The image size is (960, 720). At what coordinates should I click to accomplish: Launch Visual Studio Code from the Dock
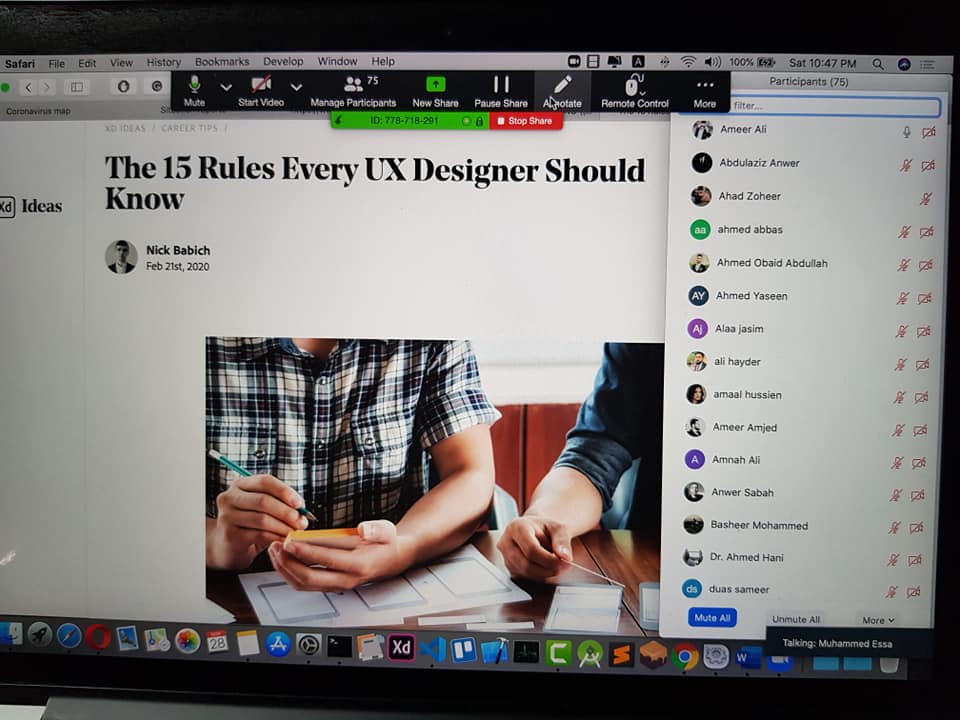click(433, 649)
